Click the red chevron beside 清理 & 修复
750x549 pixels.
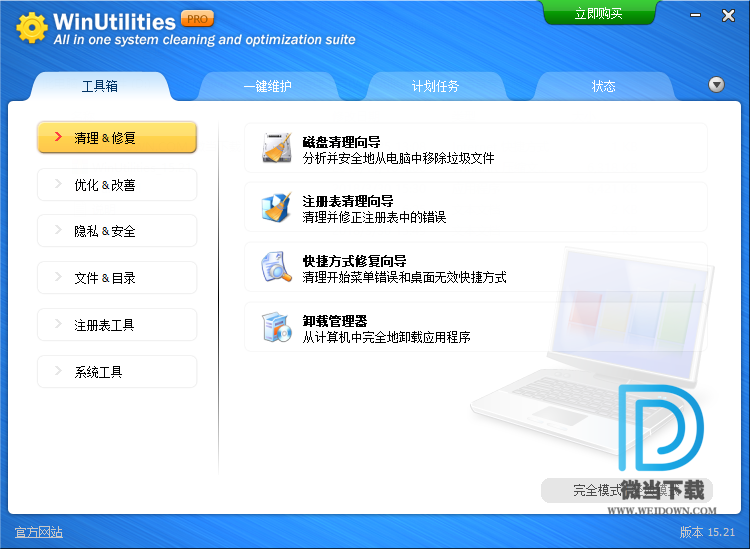pyautogui.click(x=58, y=137)
